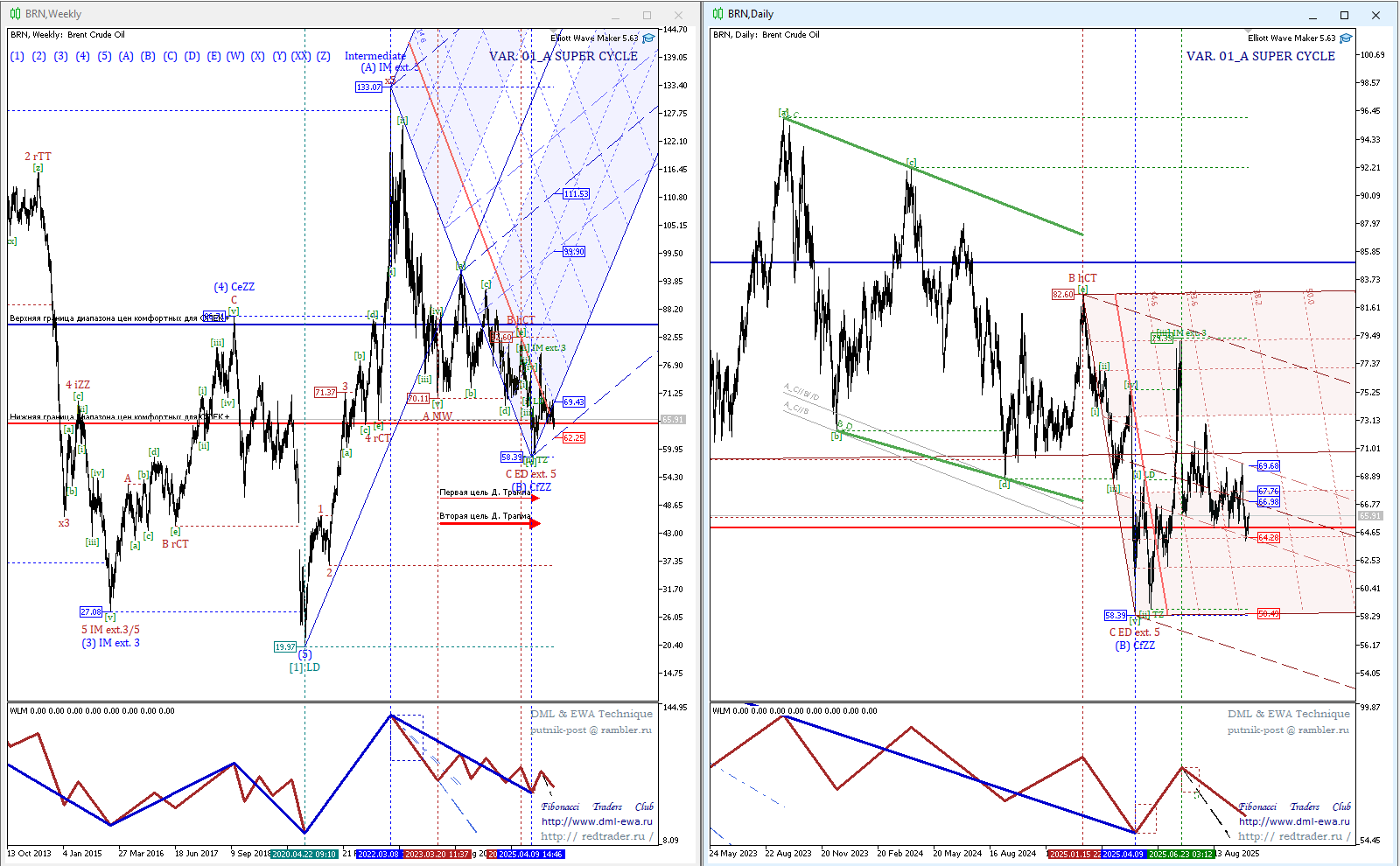
Task: Close the BRN,Weekly chart window
Action: click(678, 15)
